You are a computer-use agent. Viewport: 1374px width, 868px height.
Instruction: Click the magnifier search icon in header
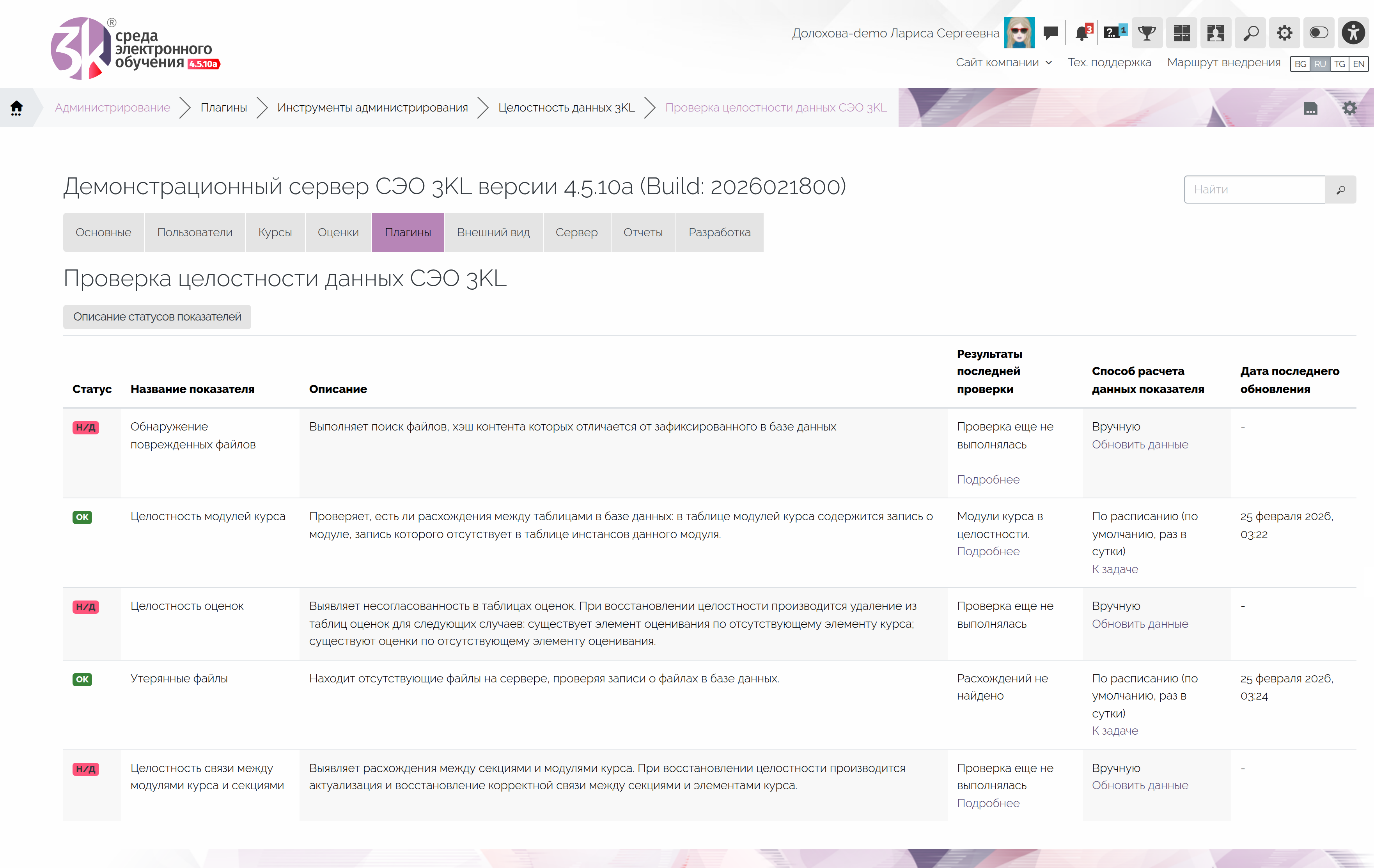tap(1250, 32)
